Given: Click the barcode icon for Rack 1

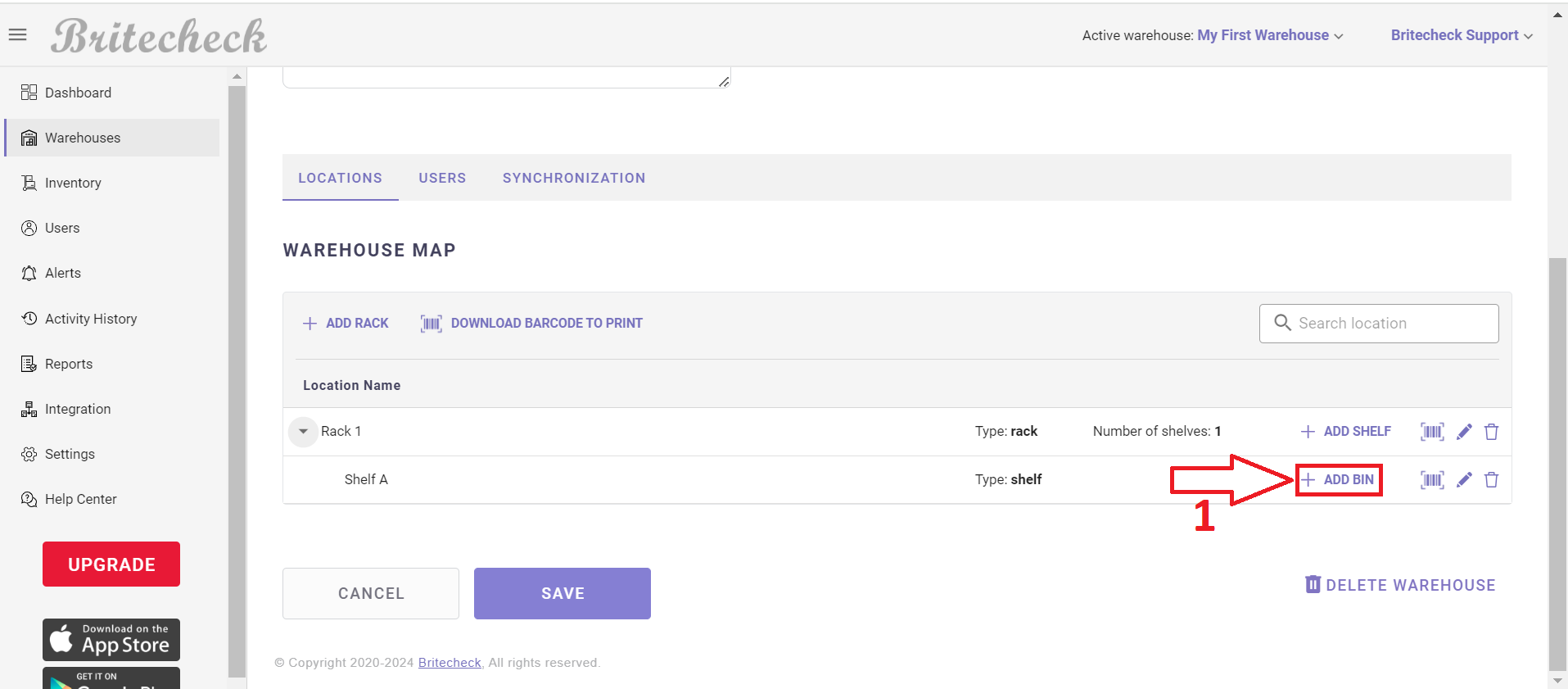Looking at the screenshot, I should click(x=1432, y=432).
